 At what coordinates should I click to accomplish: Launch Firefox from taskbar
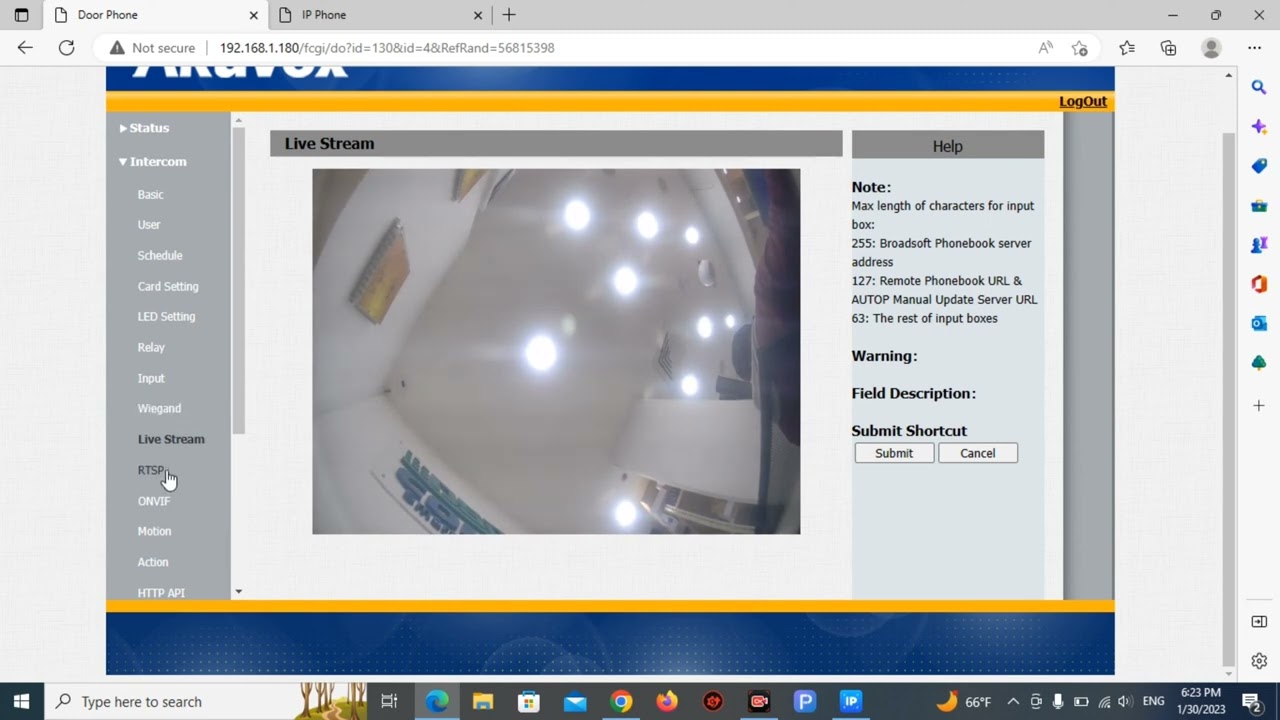coord(667,701)
